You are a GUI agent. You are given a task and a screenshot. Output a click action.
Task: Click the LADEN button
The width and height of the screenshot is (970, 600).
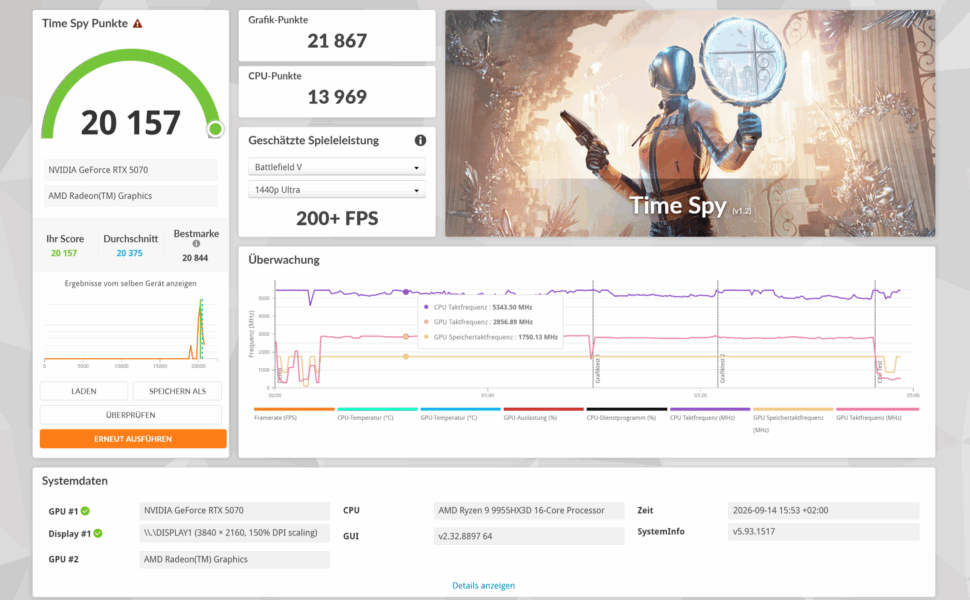point(84,391)
